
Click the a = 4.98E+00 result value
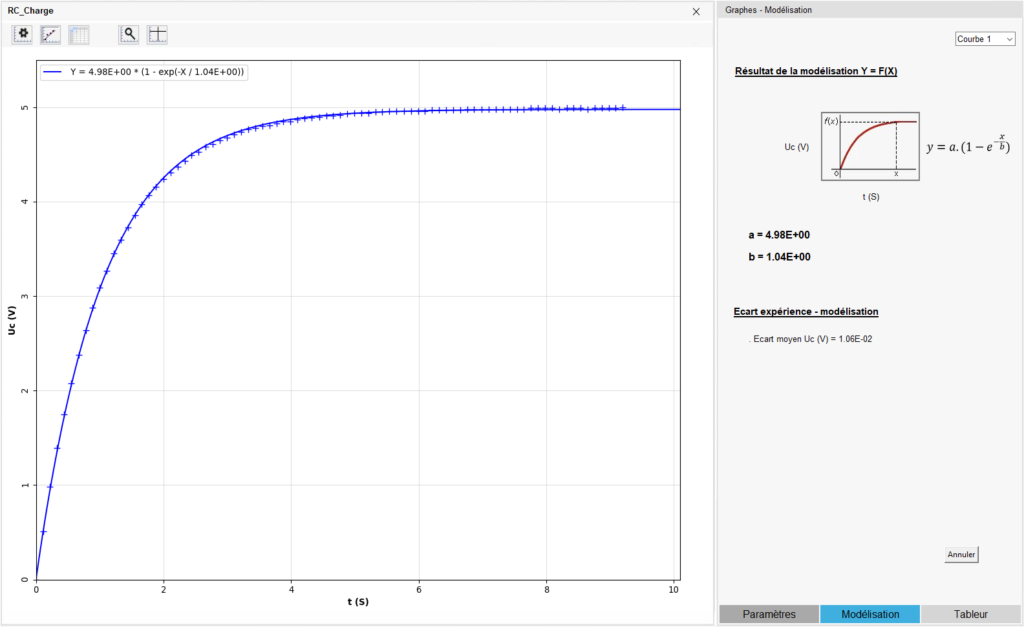[778, 235]
